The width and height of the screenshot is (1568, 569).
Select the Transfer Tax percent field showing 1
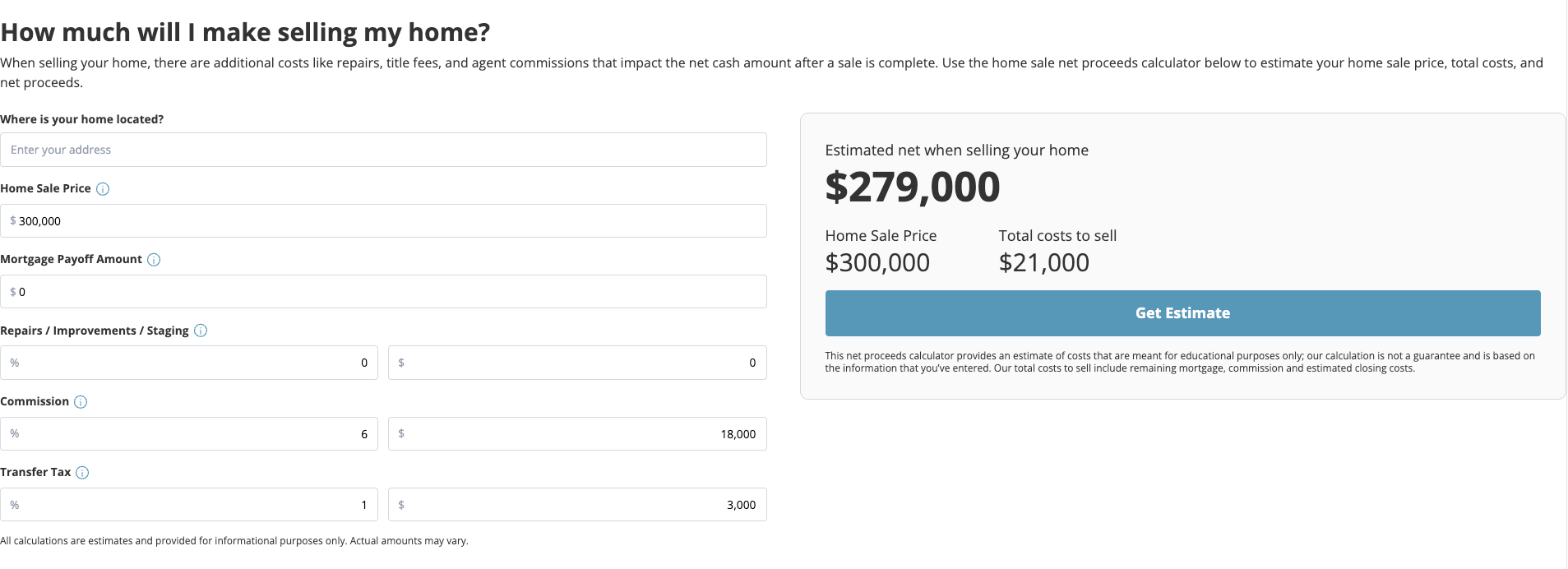(189, 505)
